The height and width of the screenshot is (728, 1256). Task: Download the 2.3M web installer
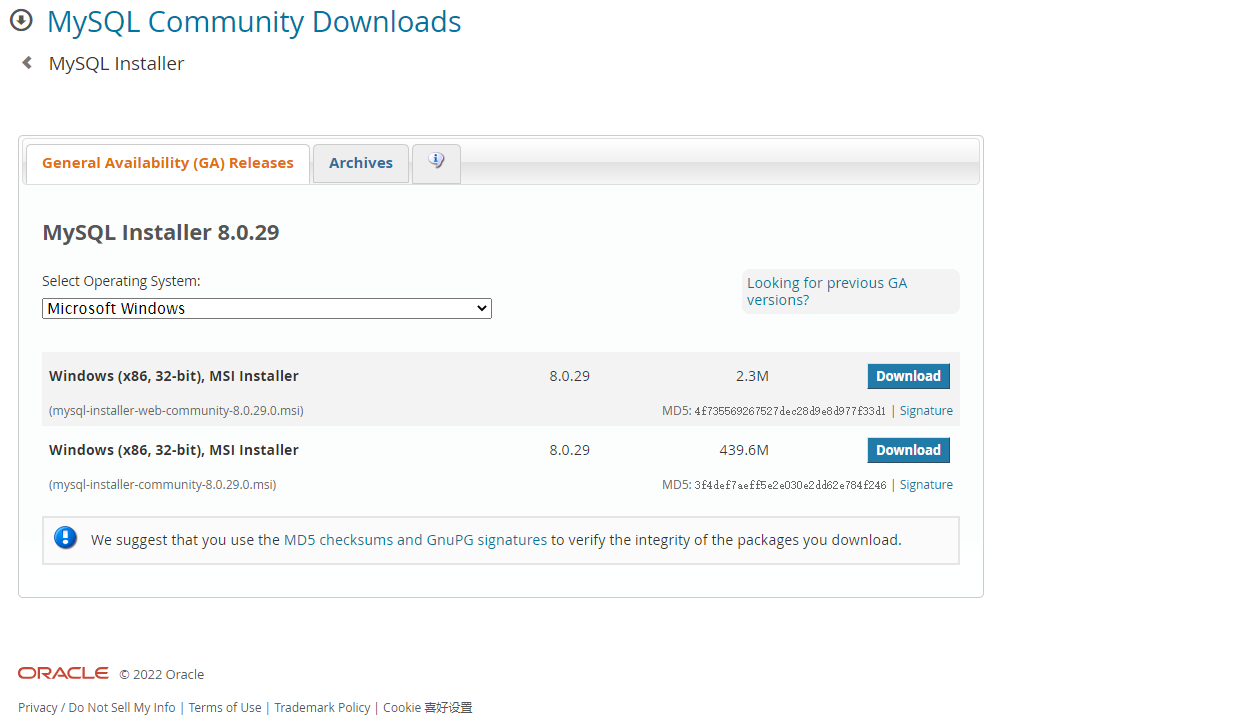(x=908, y=376)
